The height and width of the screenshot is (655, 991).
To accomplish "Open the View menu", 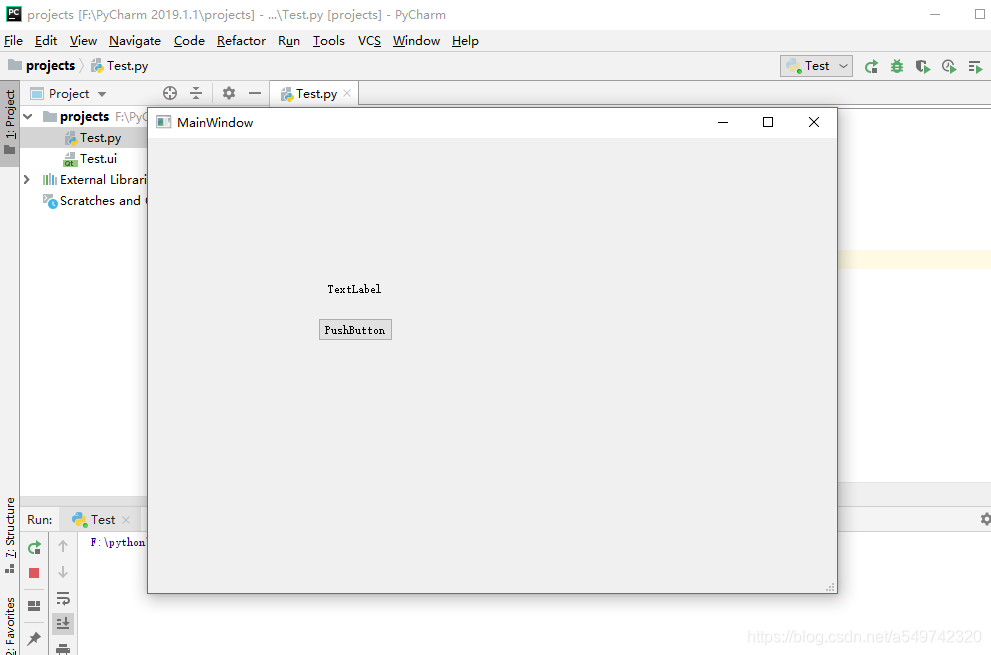I will point(83,40).
